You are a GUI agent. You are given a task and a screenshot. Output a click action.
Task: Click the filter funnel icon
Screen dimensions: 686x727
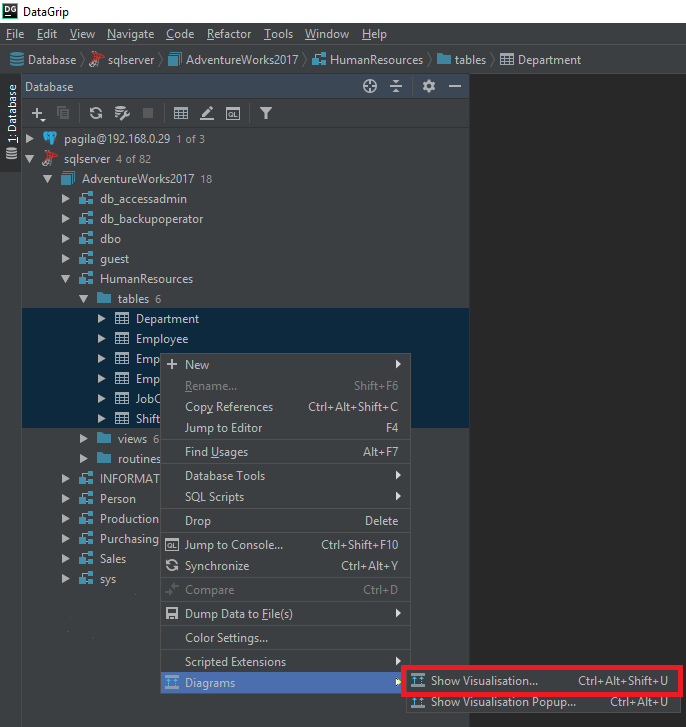pyautogui.click(x=266, y=114)
